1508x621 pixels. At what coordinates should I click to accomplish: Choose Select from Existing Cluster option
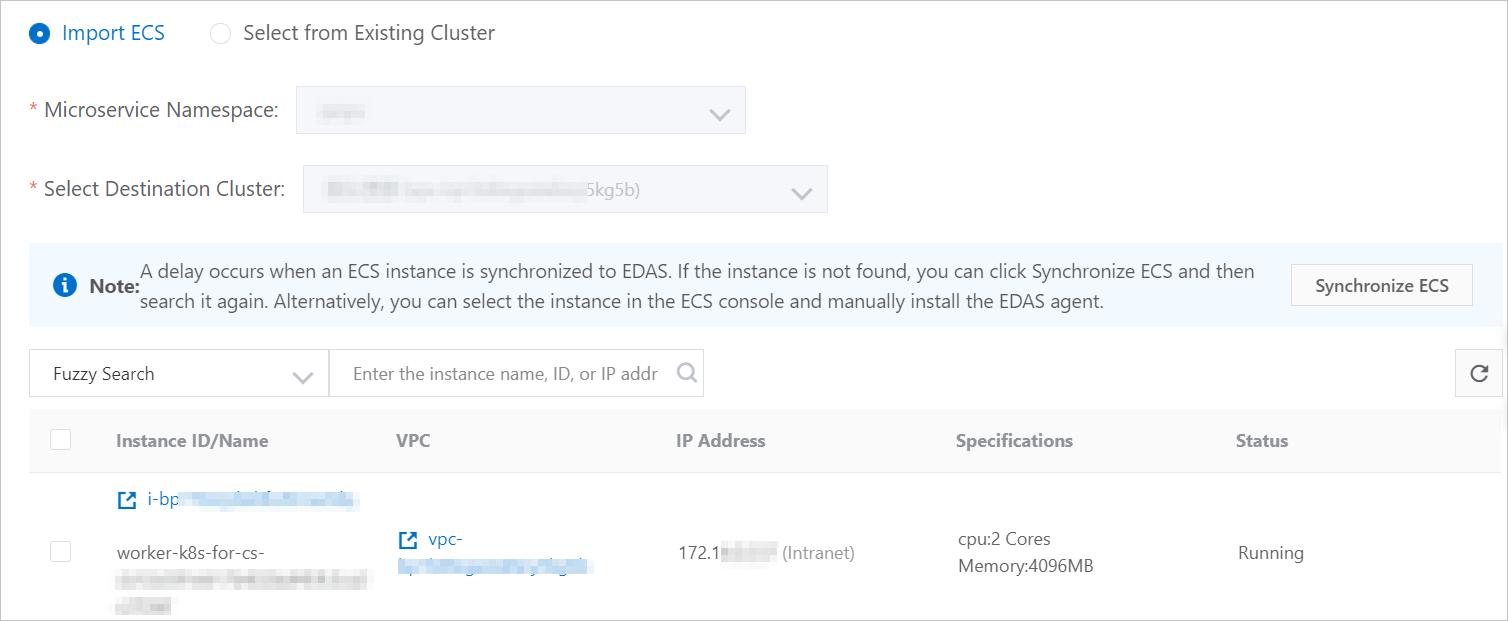tap(220, 34)
